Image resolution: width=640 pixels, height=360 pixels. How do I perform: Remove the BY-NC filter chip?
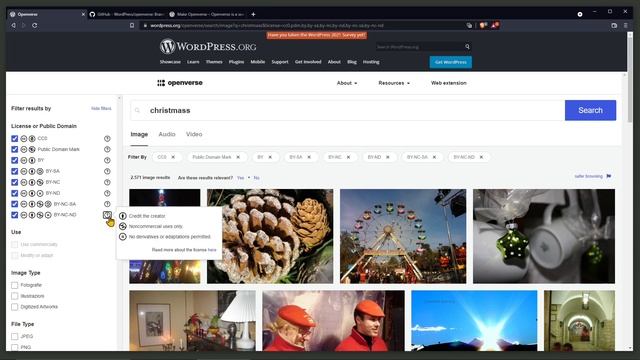[349, 157]
